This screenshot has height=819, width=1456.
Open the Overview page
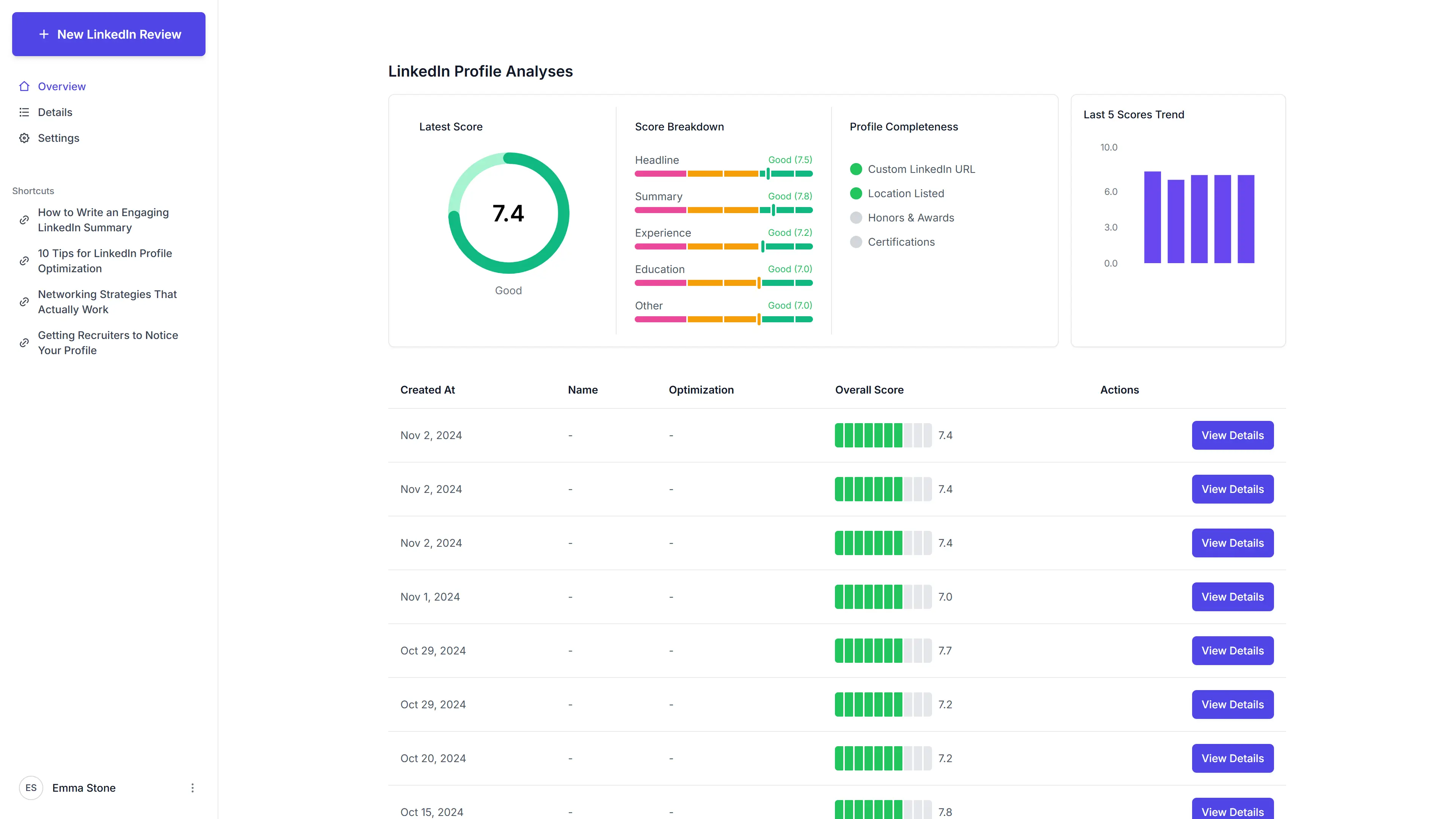pyautogui.click(x=61, y=86)
